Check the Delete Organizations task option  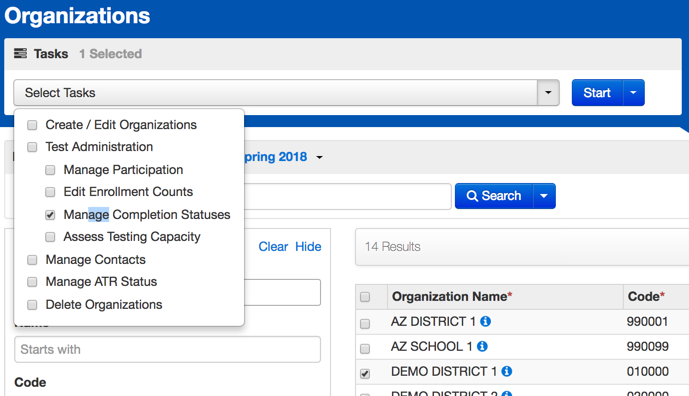tap(32, 305)
